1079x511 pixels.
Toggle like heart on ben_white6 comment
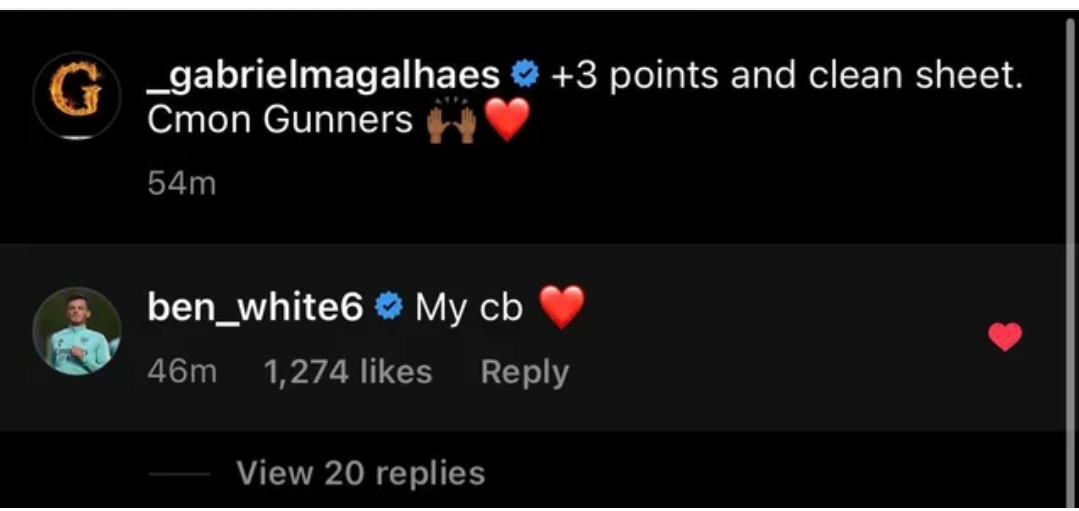(1005, 337)
